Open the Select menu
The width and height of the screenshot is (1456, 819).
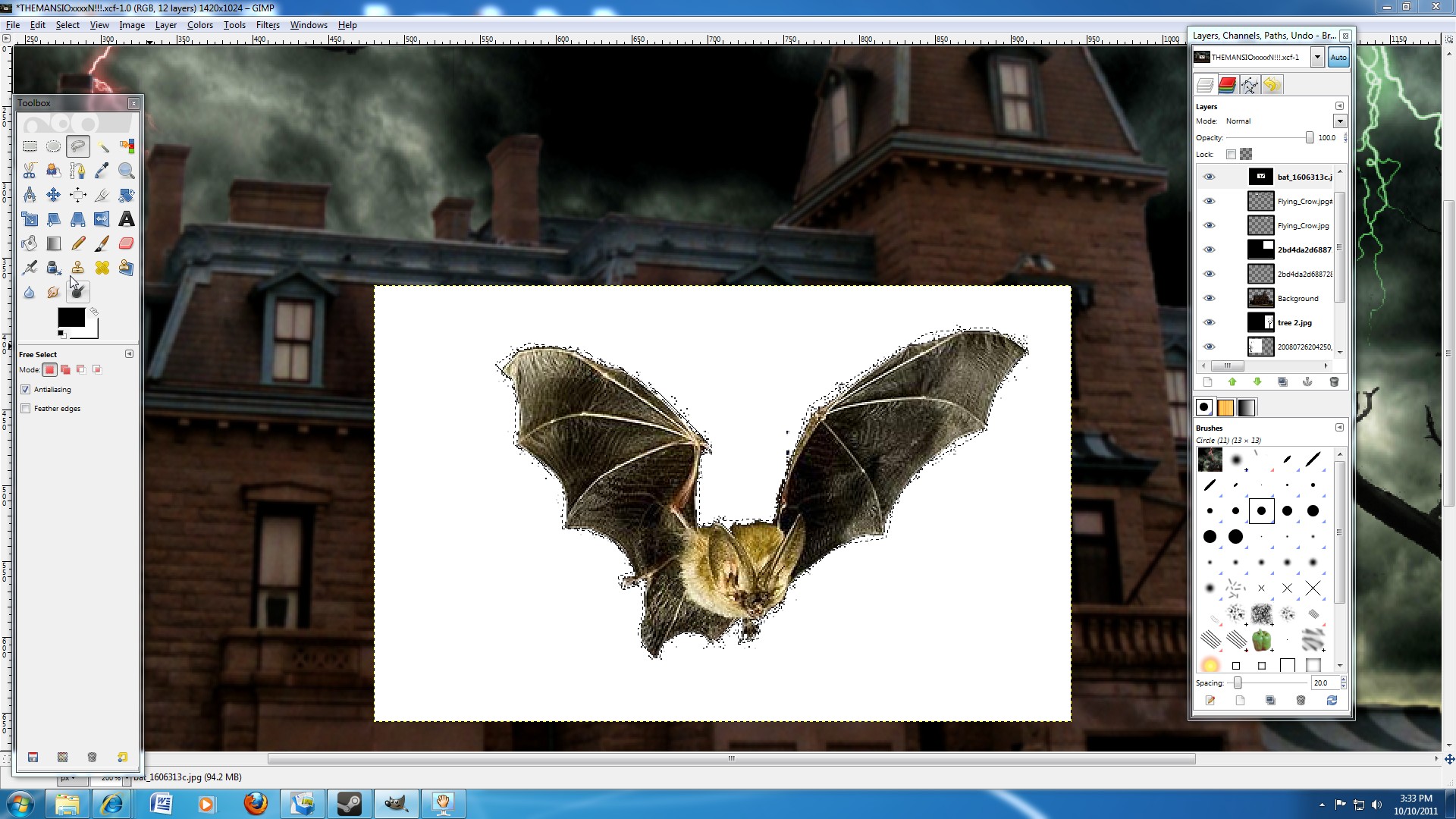click(x=67, y=25)
